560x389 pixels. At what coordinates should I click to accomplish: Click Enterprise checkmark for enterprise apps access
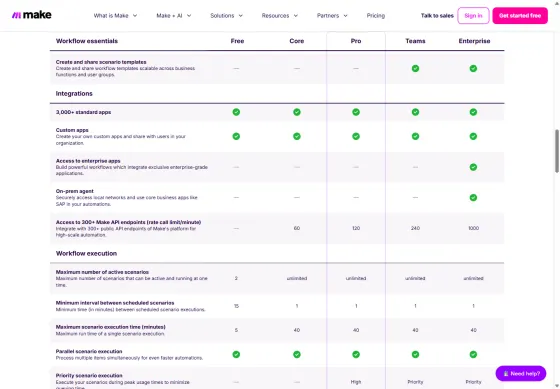(473, 167)
